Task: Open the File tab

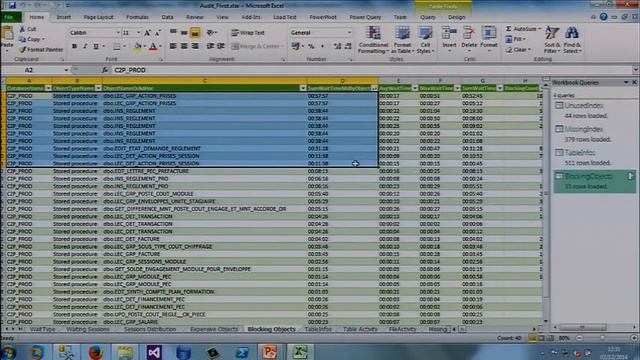Action: pyautogui.click(x=9, y=17)
